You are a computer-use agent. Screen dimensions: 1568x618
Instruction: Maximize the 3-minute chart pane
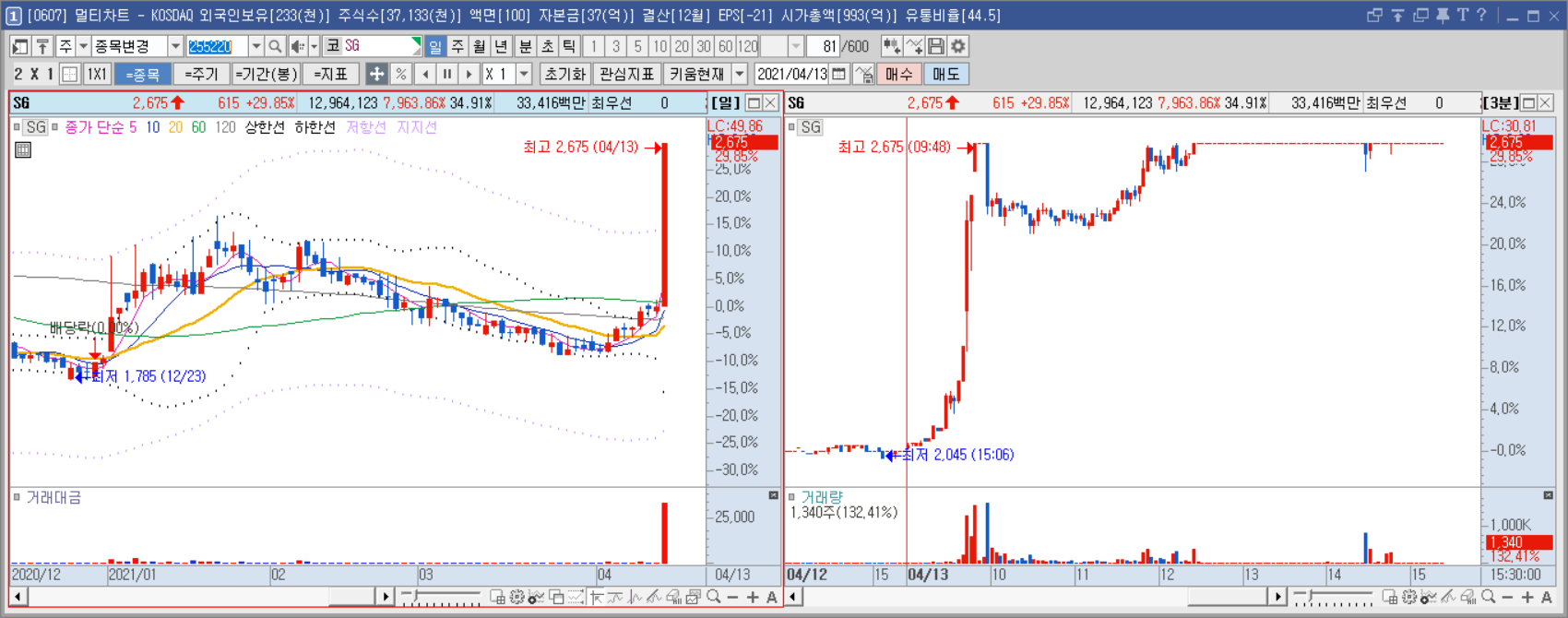coord(1528,102)
